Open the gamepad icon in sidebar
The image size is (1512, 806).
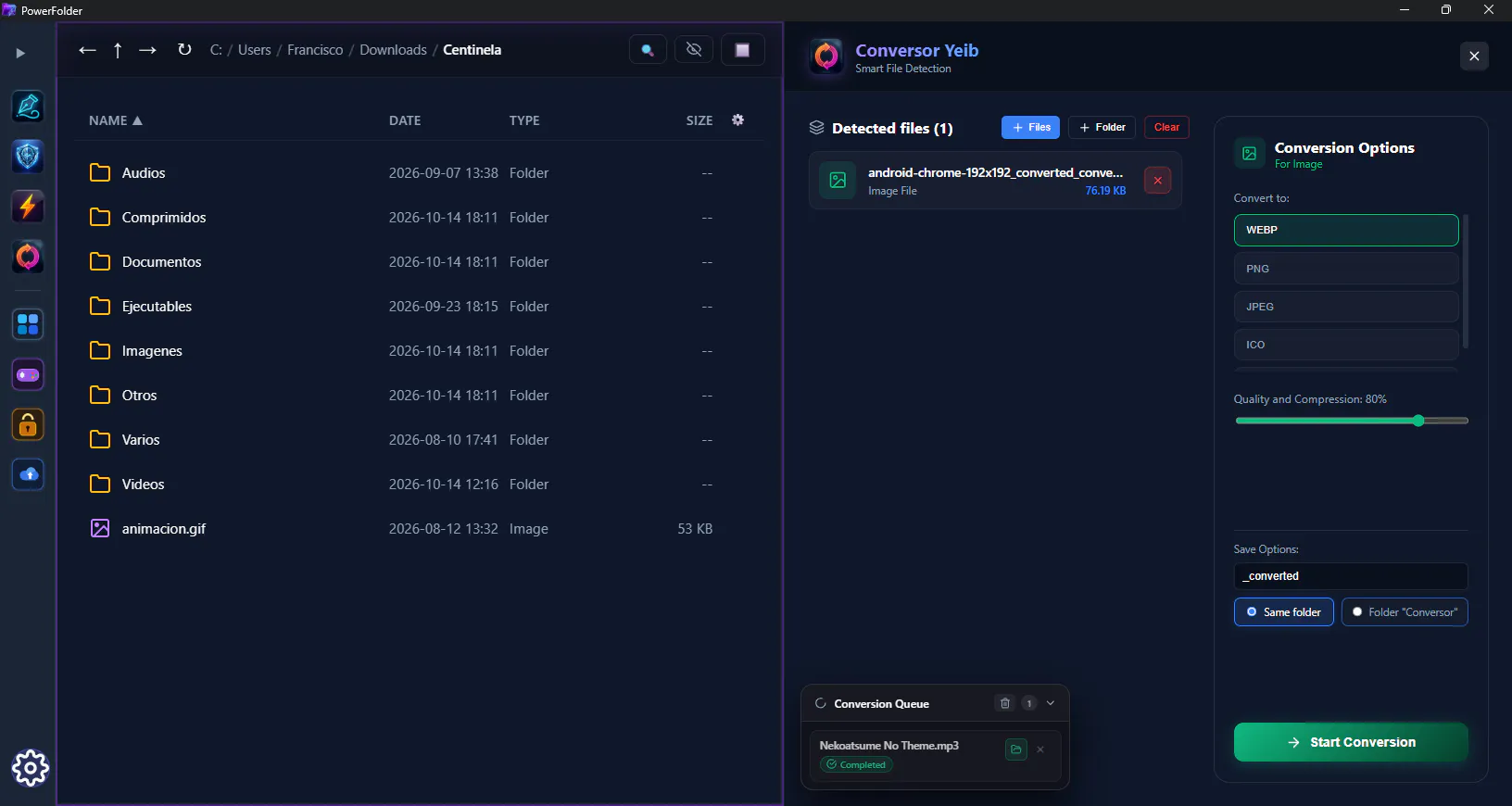[28, 375]
